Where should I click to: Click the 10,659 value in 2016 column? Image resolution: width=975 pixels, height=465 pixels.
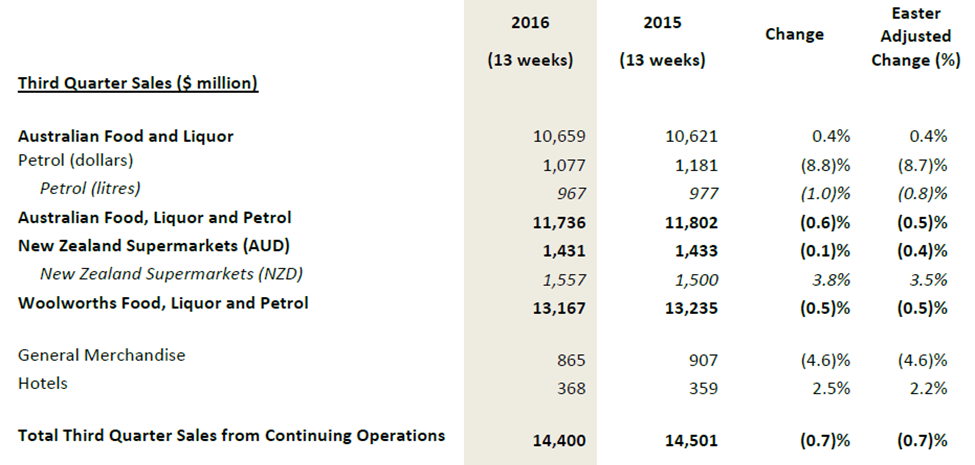[x=560, y=136]
